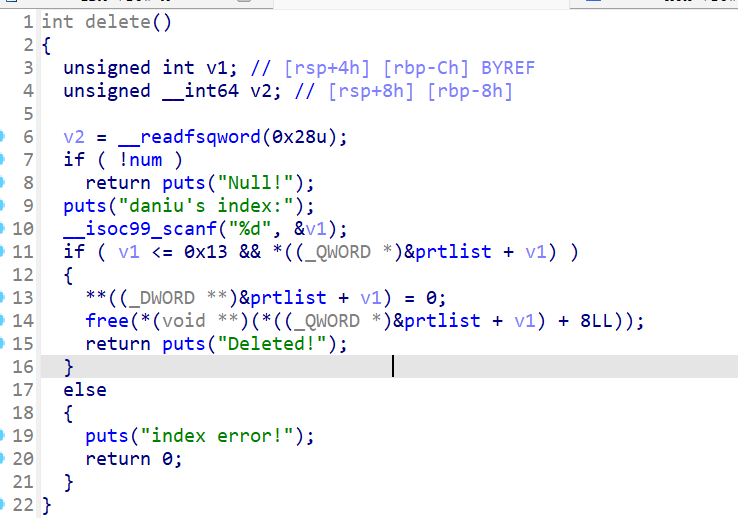Click the free function call

tap(107, 321)
